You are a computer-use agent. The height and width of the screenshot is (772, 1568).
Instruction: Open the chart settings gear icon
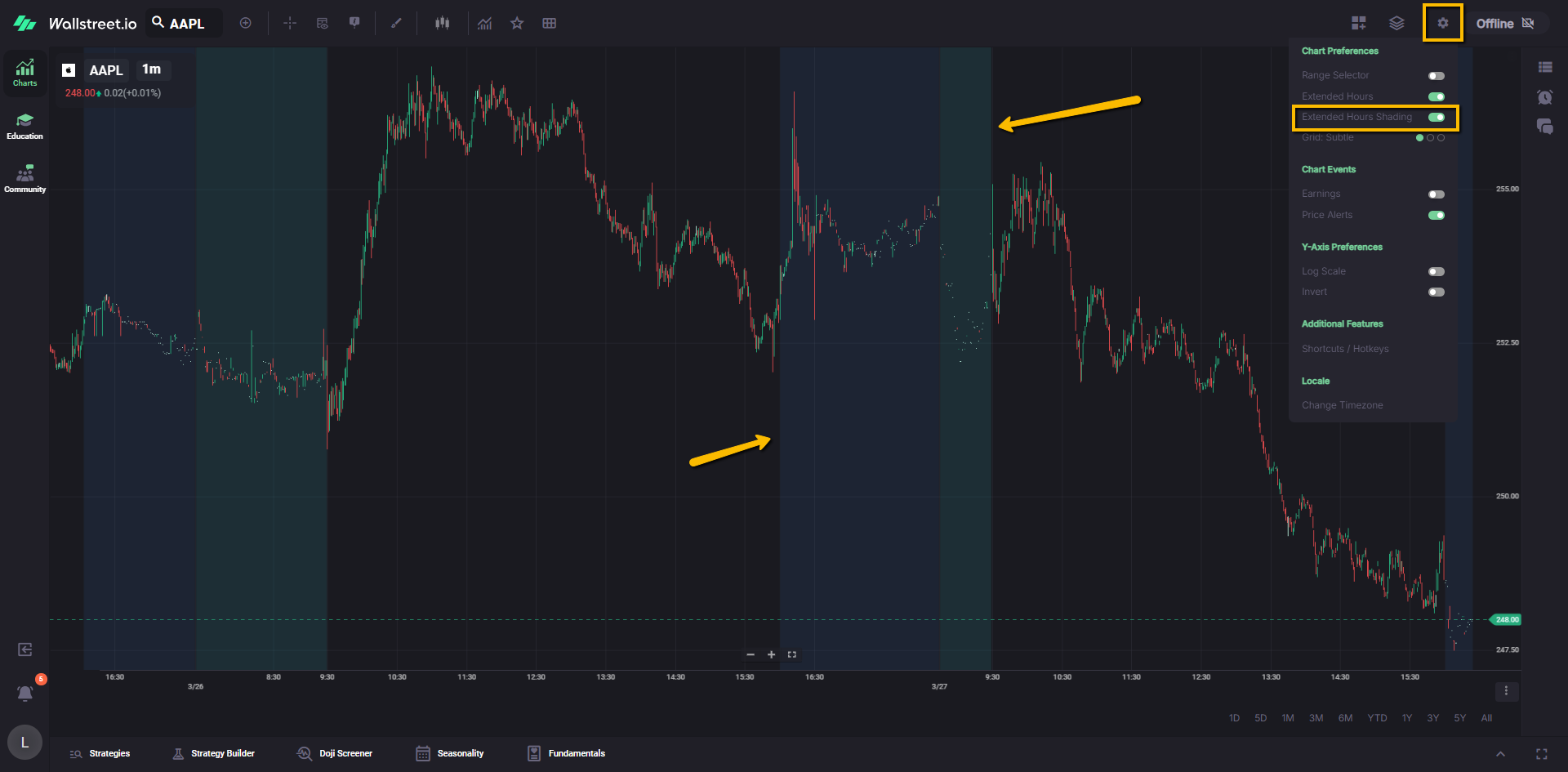pyautogui.click(x=1442, y=23)
